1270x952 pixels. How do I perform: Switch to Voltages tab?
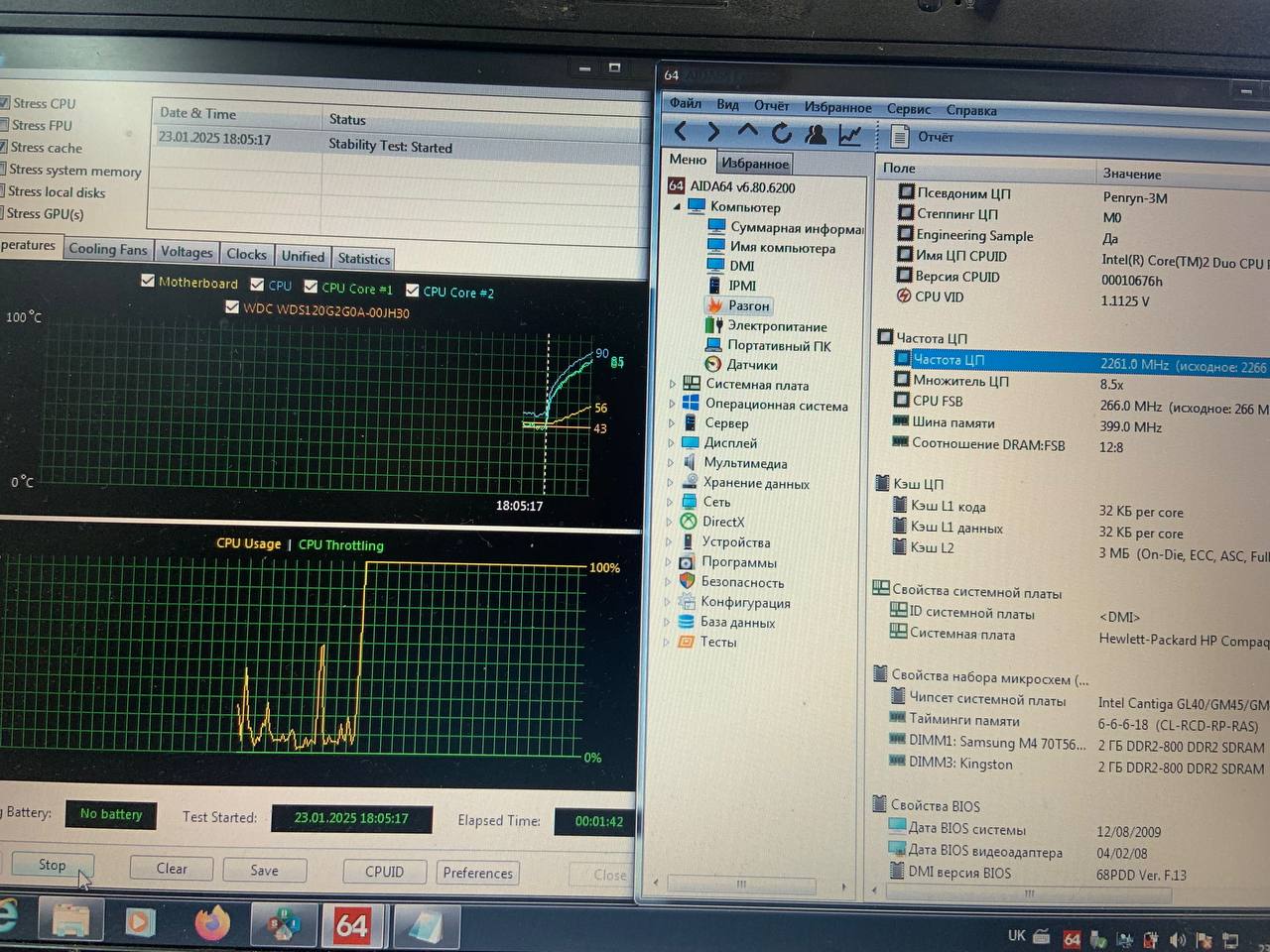tap(187, 252)
